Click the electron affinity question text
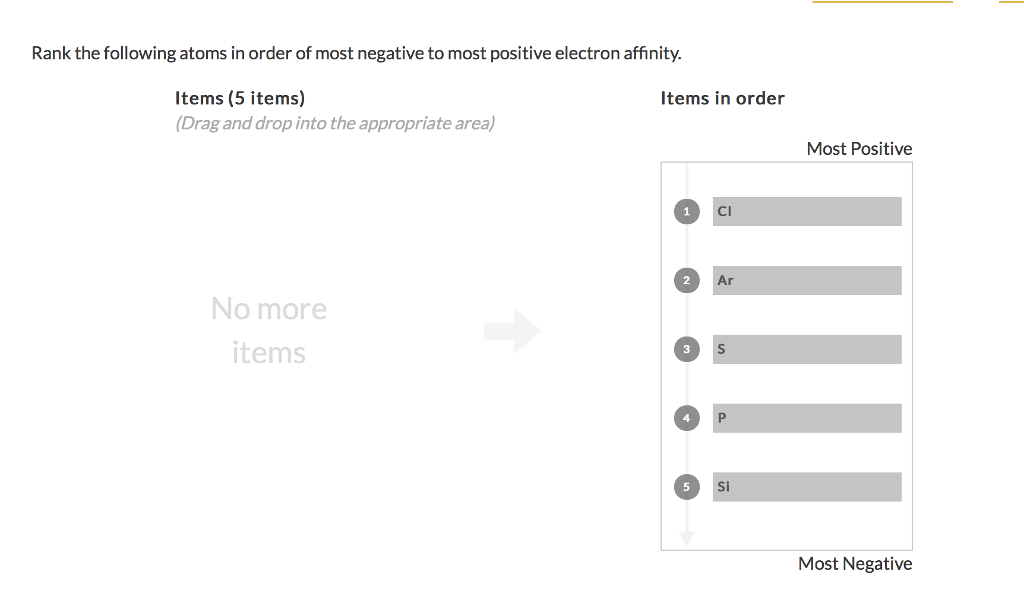The image size is (1024, 603). (x=356, y=53)
